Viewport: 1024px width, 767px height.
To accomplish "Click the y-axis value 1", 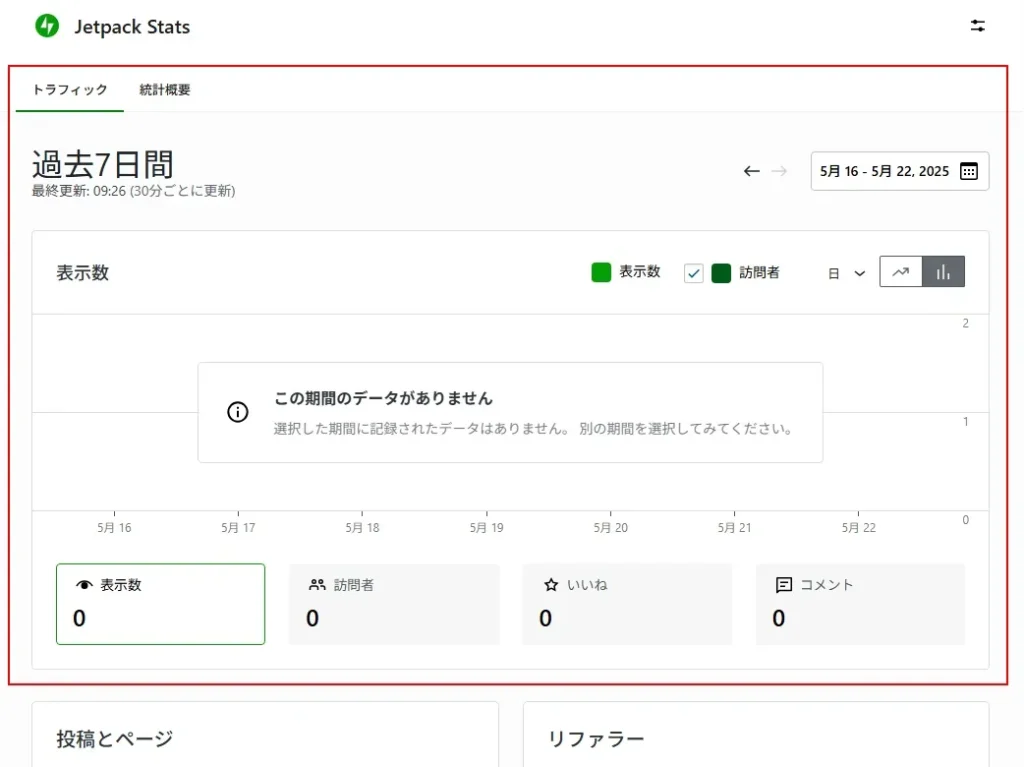I will click(x=965, y=422).
